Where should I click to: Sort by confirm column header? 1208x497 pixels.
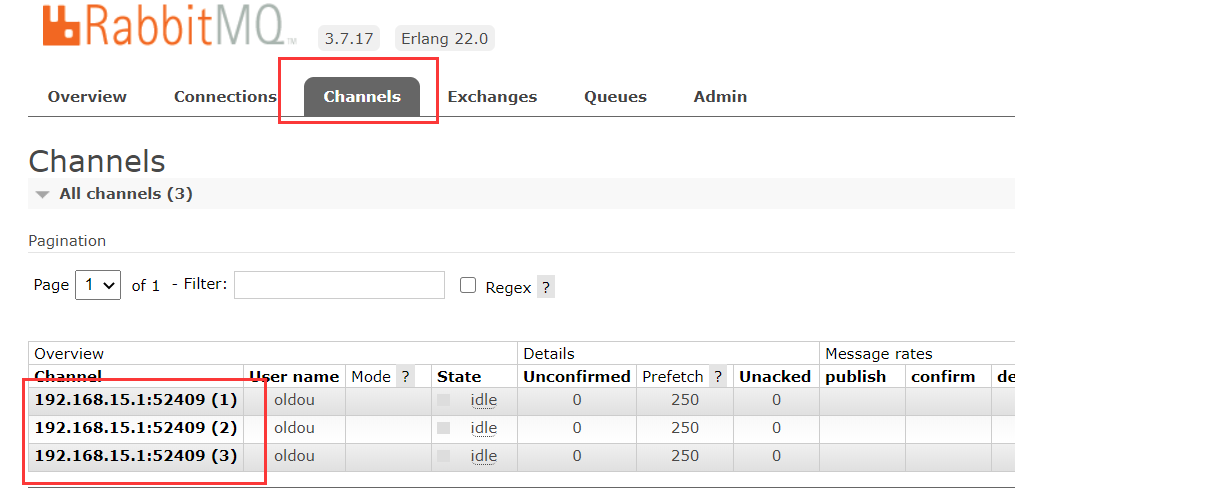[943, 377]
